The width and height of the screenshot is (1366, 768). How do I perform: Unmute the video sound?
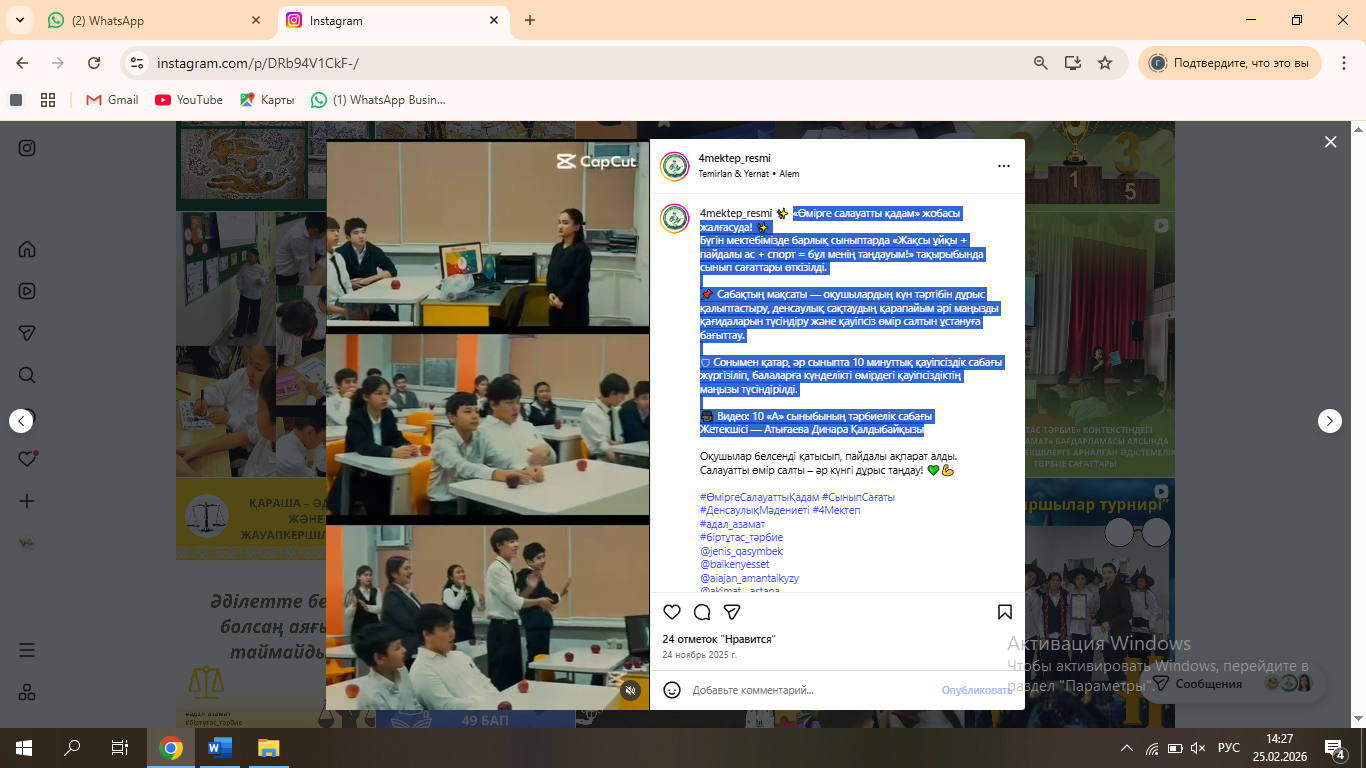coord(630,690)
